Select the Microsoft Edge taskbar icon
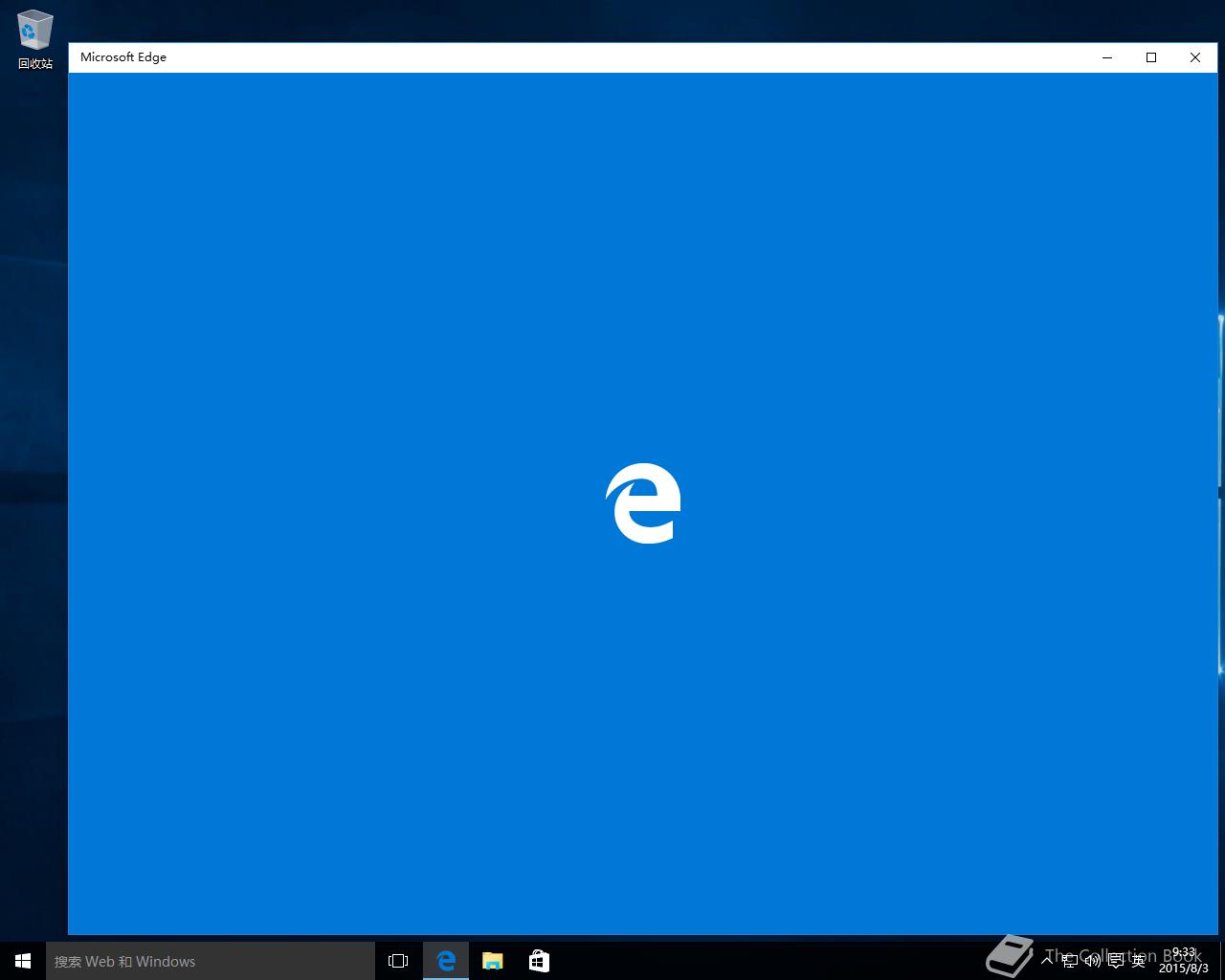Screen dimensions: 1225x980 (x=446, y=961)
